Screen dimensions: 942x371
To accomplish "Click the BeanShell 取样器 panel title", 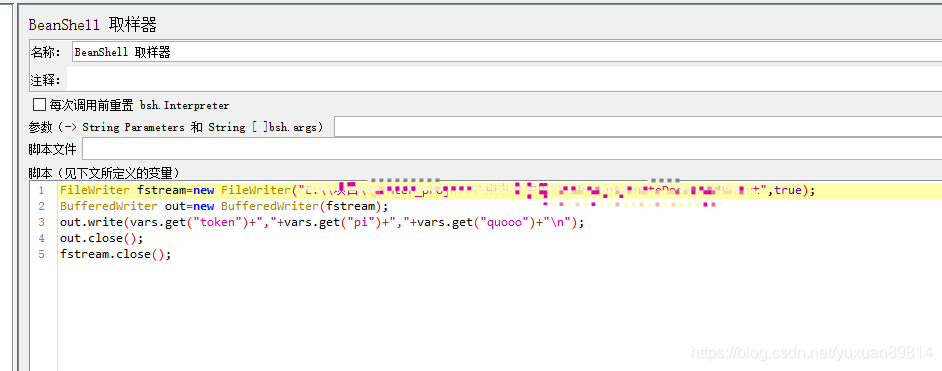I will click(93, 25).
